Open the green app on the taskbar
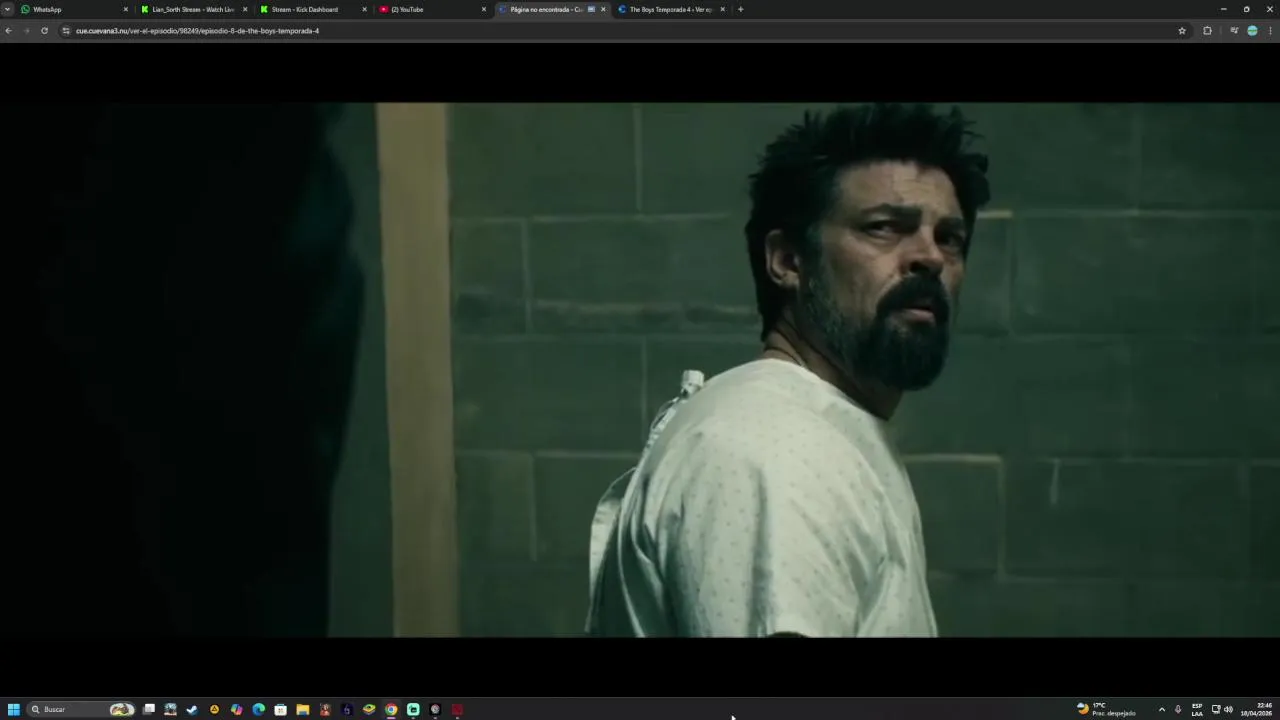Image resolution: width=1280 pixels, height=720 pixels. (x=413, y=709)
